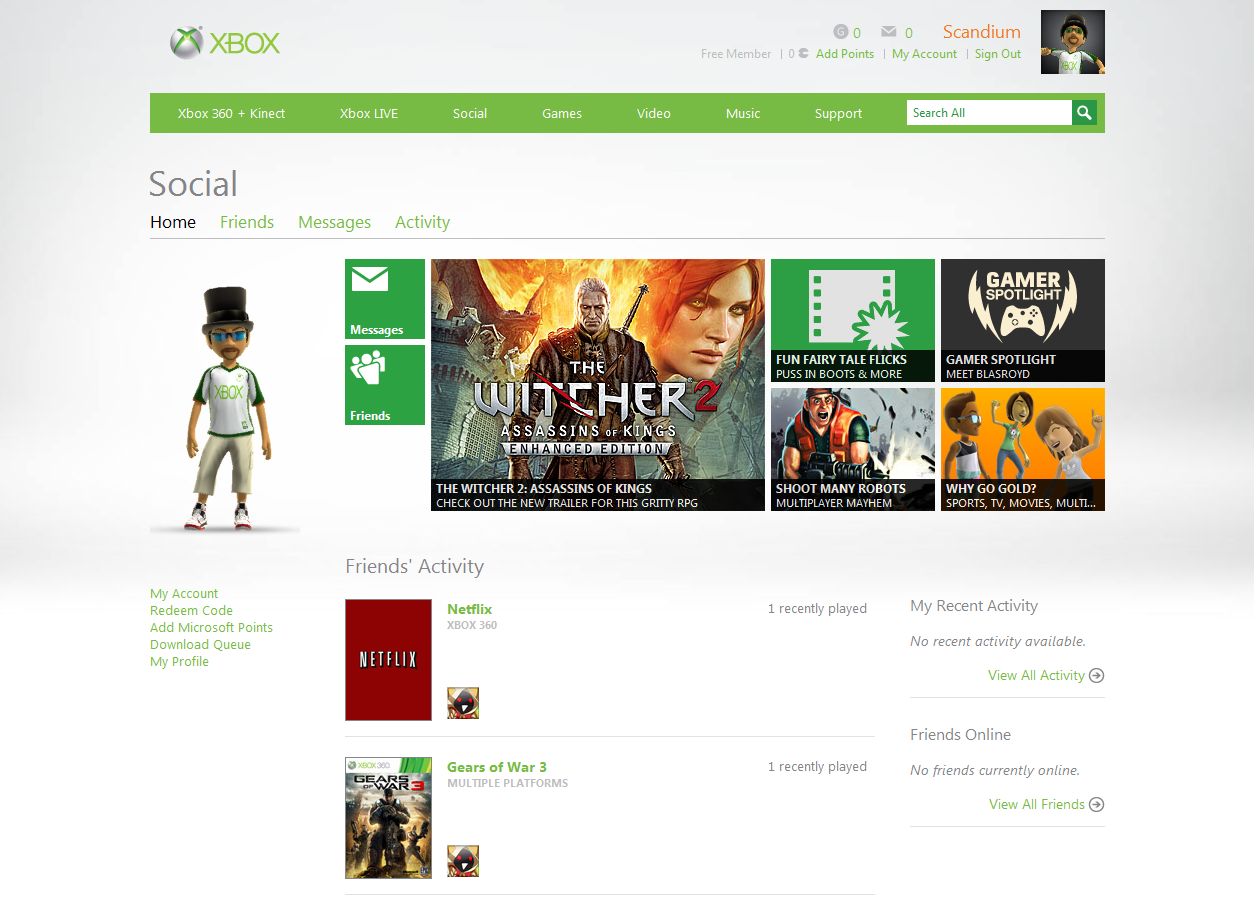This screenshot has height=912, width=1254.
Task: Click the Scandium gamertag link
Action: [x=982, y=32]
